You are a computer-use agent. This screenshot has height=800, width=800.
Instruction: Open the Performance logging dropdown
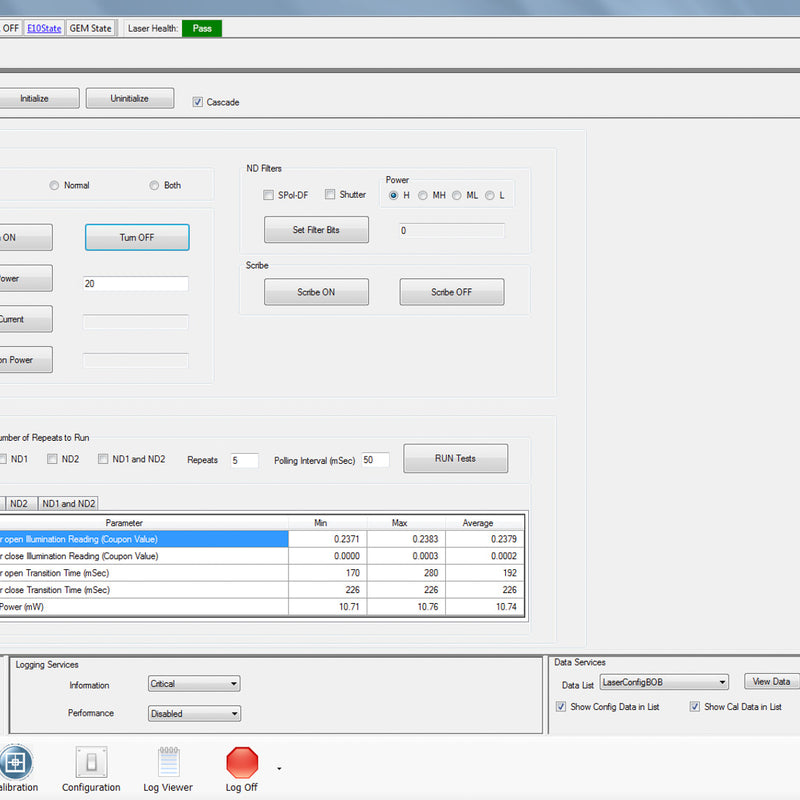click(193, 714)
